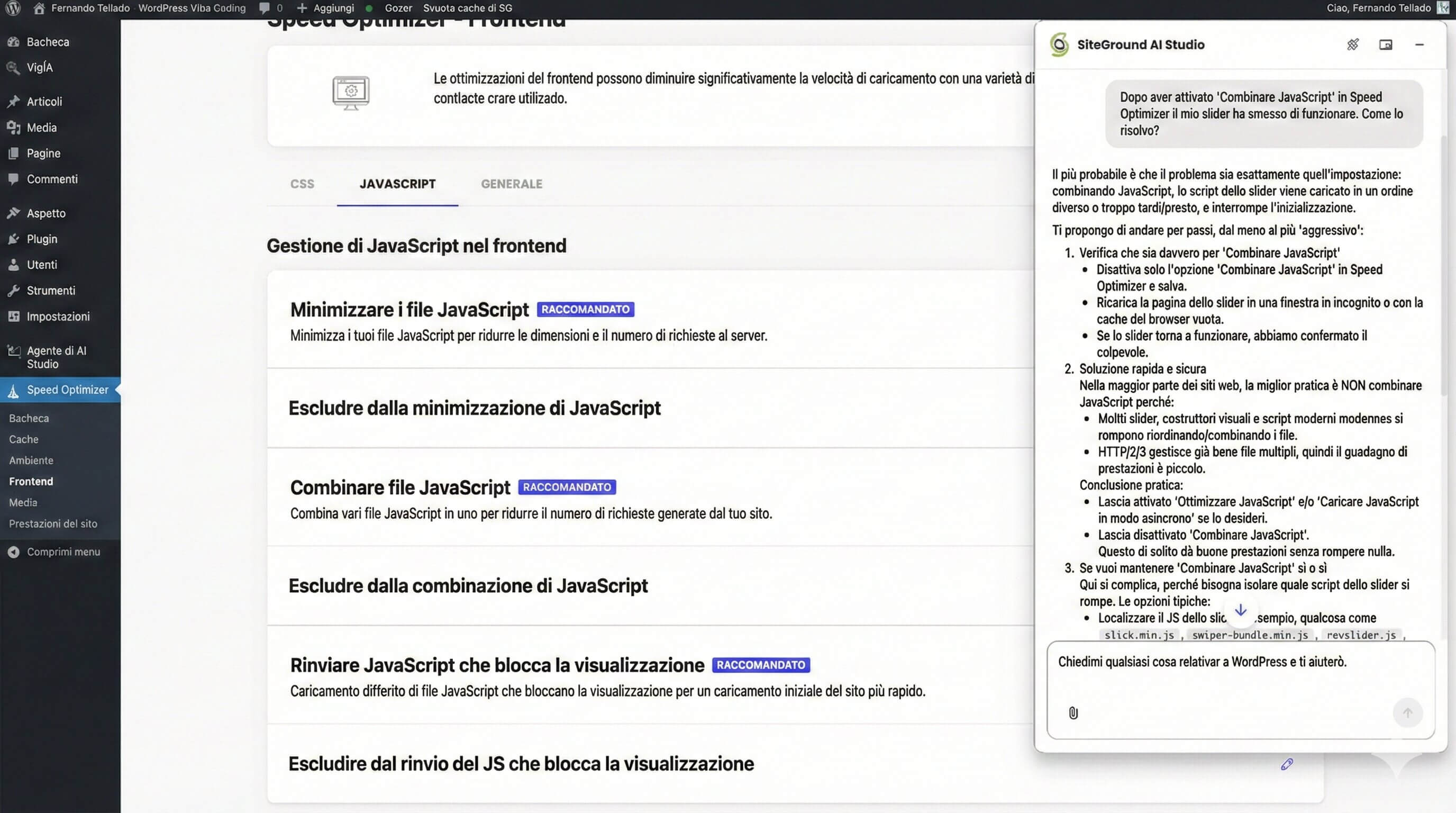
Task: Click the Impostazioni gear icon
Action: click(14, 316)
